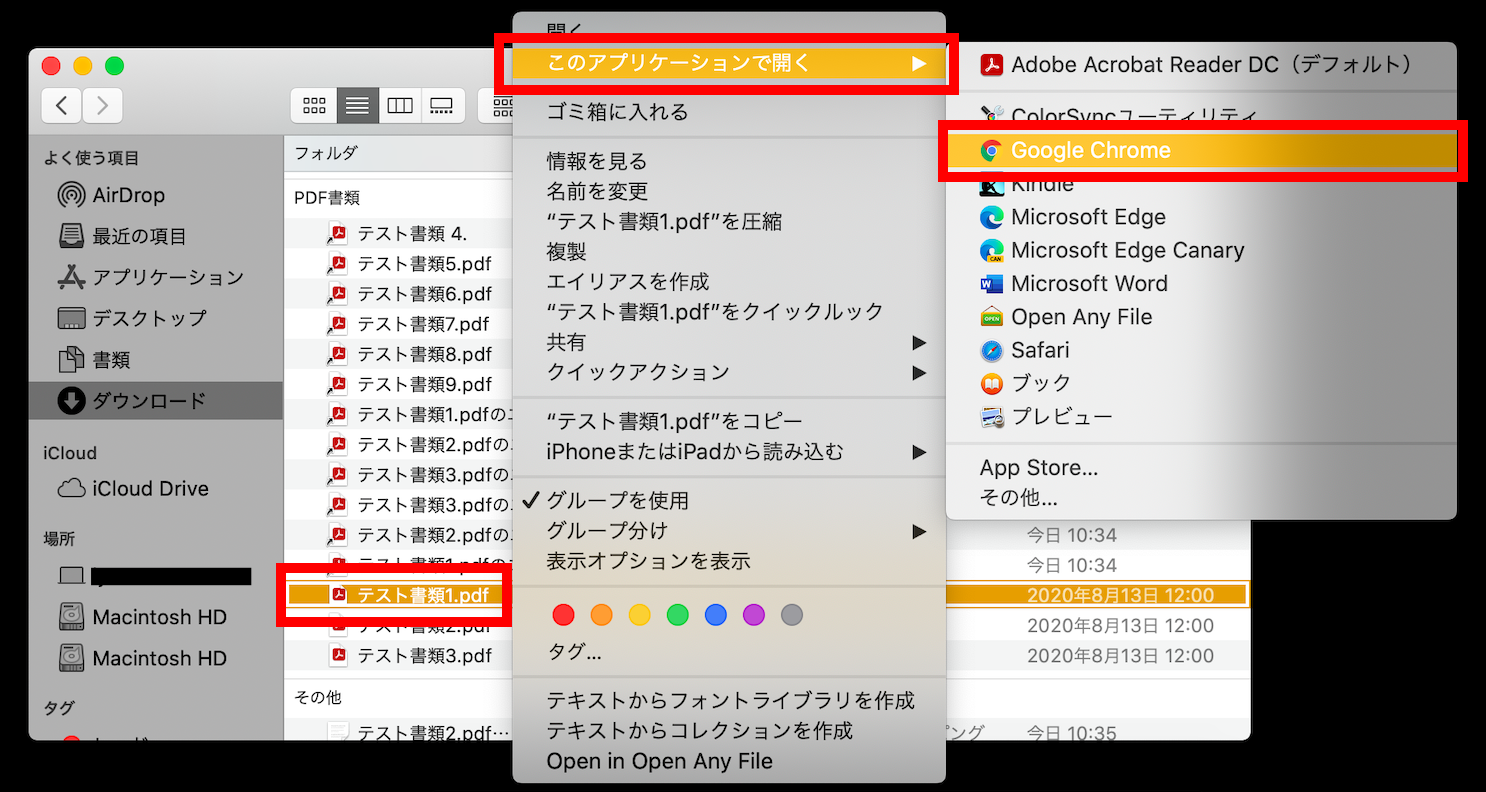
Task: Apply the orange tag color
Action: tap(602, 614)
